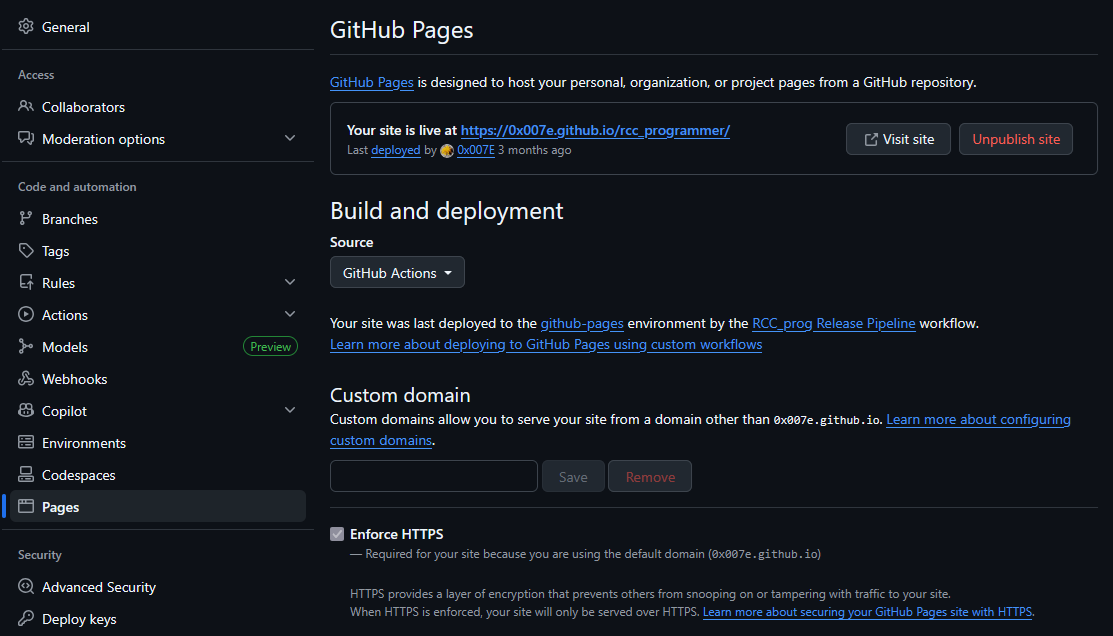Viewport: 1113px width, 636px height.
Task: Click the 0x007E user avatar
Action: click(447, 150)
